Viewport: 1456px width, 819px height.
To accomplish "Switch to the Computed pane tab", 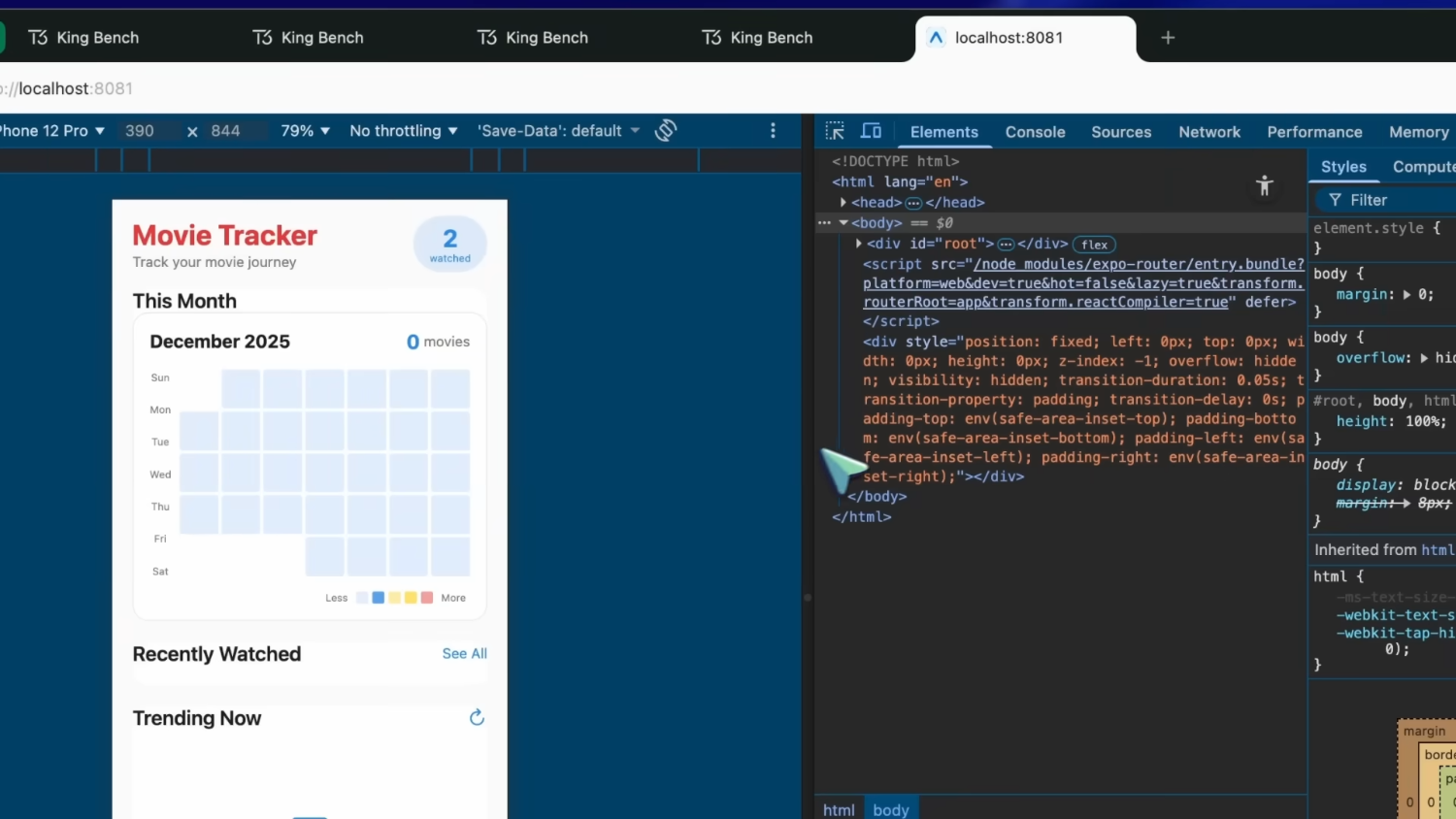I will click(1424, 167).
